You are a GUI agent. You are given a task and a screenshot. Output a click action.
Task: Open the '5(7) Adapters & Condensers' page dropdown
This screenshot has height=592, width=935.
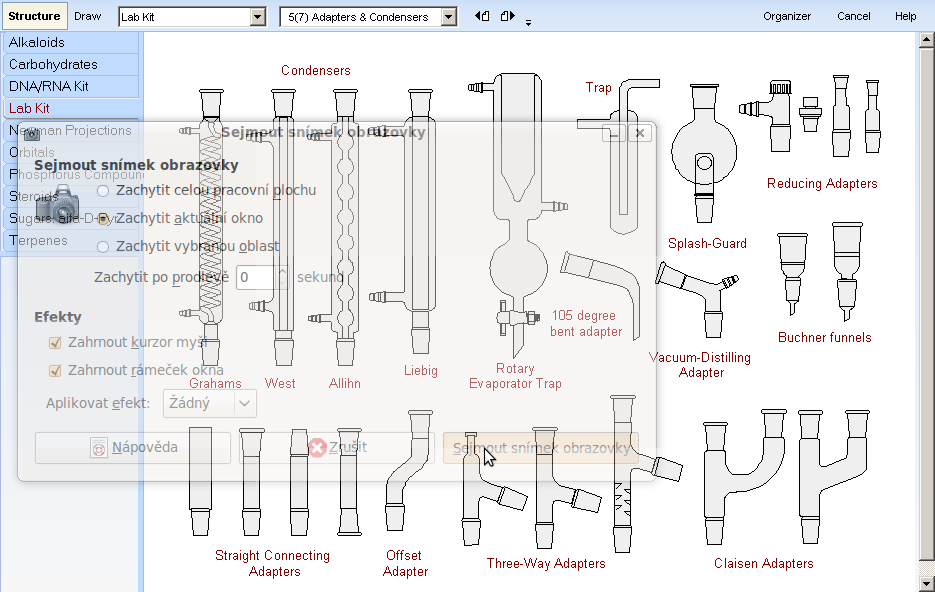449,17
